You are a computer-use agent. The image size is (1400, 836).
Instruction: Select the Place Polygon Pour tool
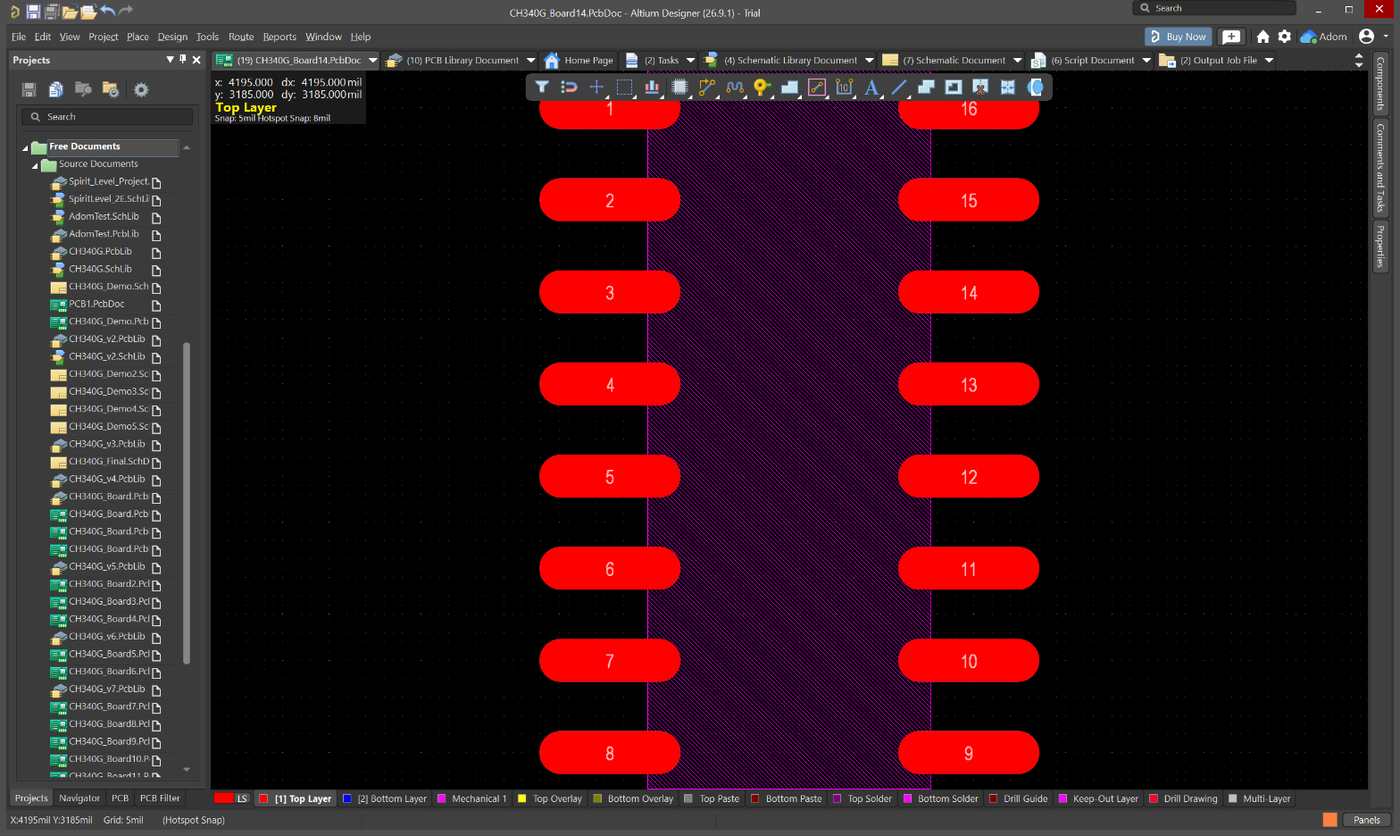(790, 87)
